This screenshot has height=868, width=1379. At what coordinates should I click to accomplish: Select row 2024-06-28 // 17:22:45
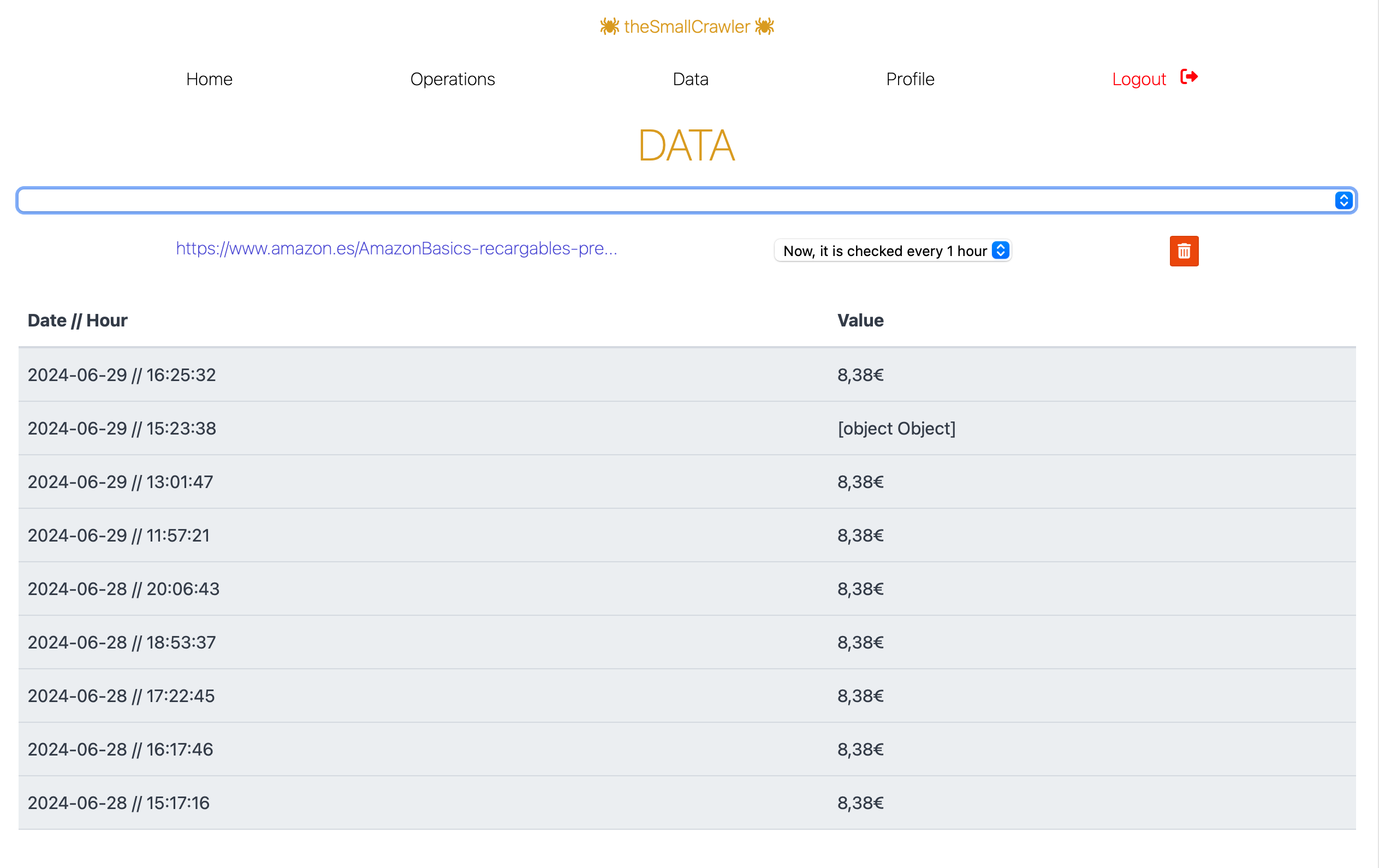(x=687, y=695)
